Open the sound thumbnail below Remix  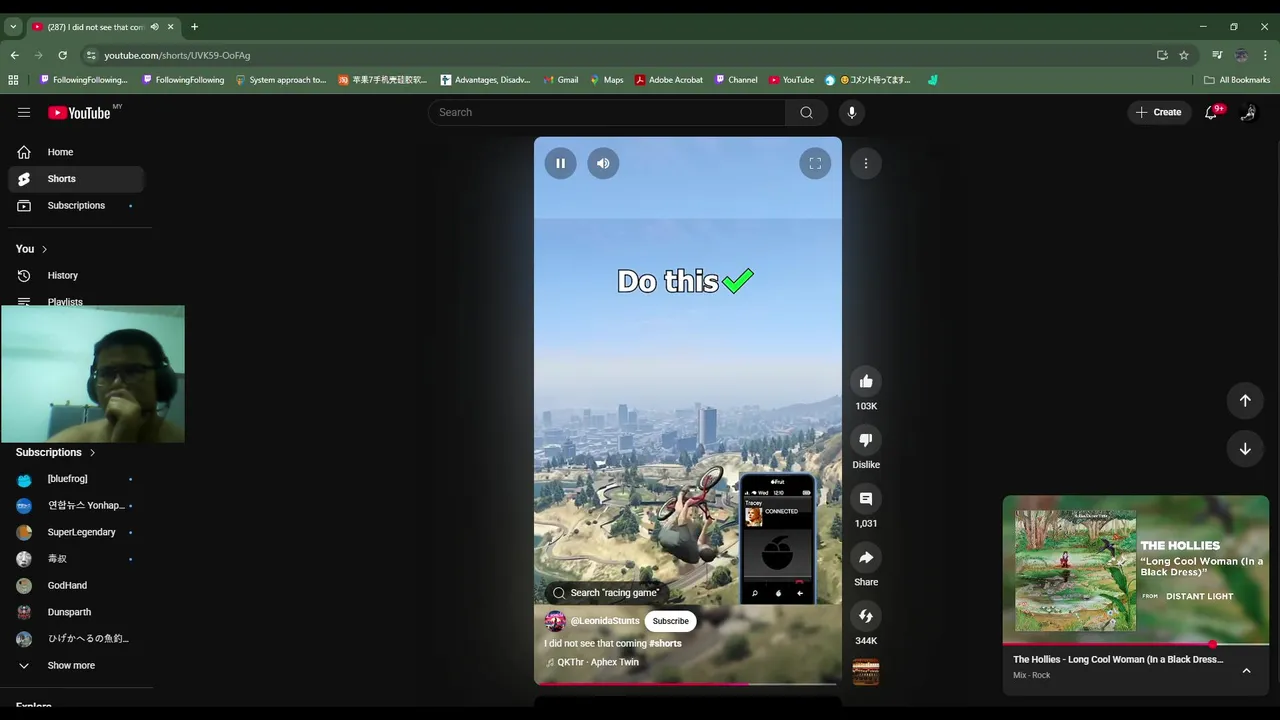pos(866,672)
